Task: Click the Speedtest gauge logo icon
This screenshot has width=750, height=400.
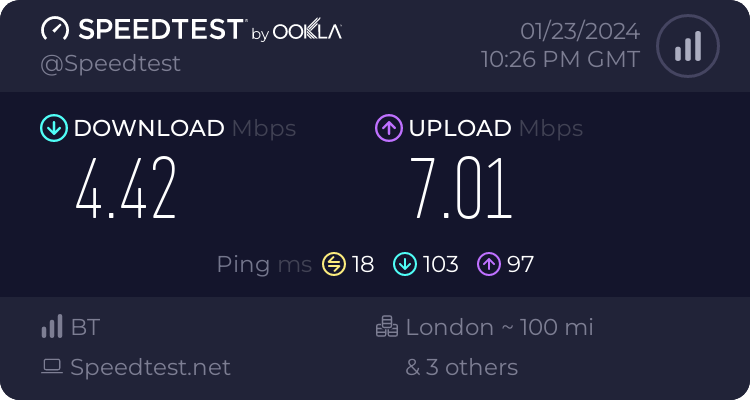Action: click(55, 29)
